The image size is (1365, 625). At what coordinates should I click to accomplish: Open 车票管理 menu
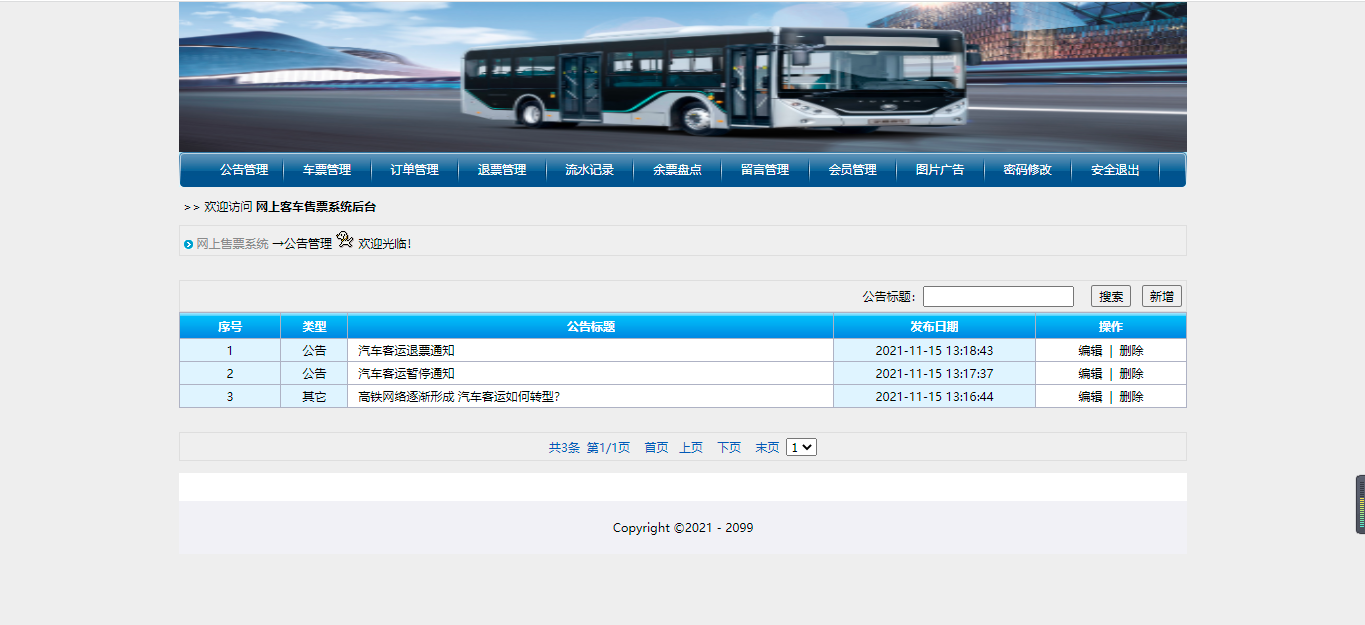pos(327,170)
